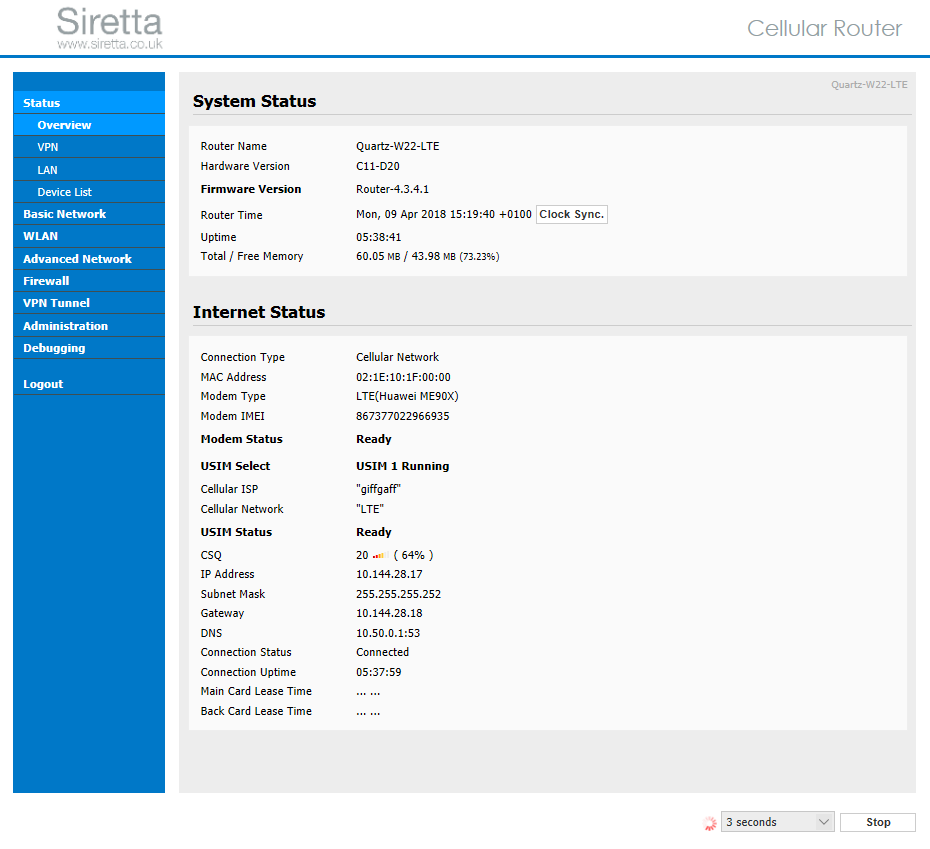Click the Cellular Network connection type value
The image size is (930, 849).
click(x=397, y=357)
